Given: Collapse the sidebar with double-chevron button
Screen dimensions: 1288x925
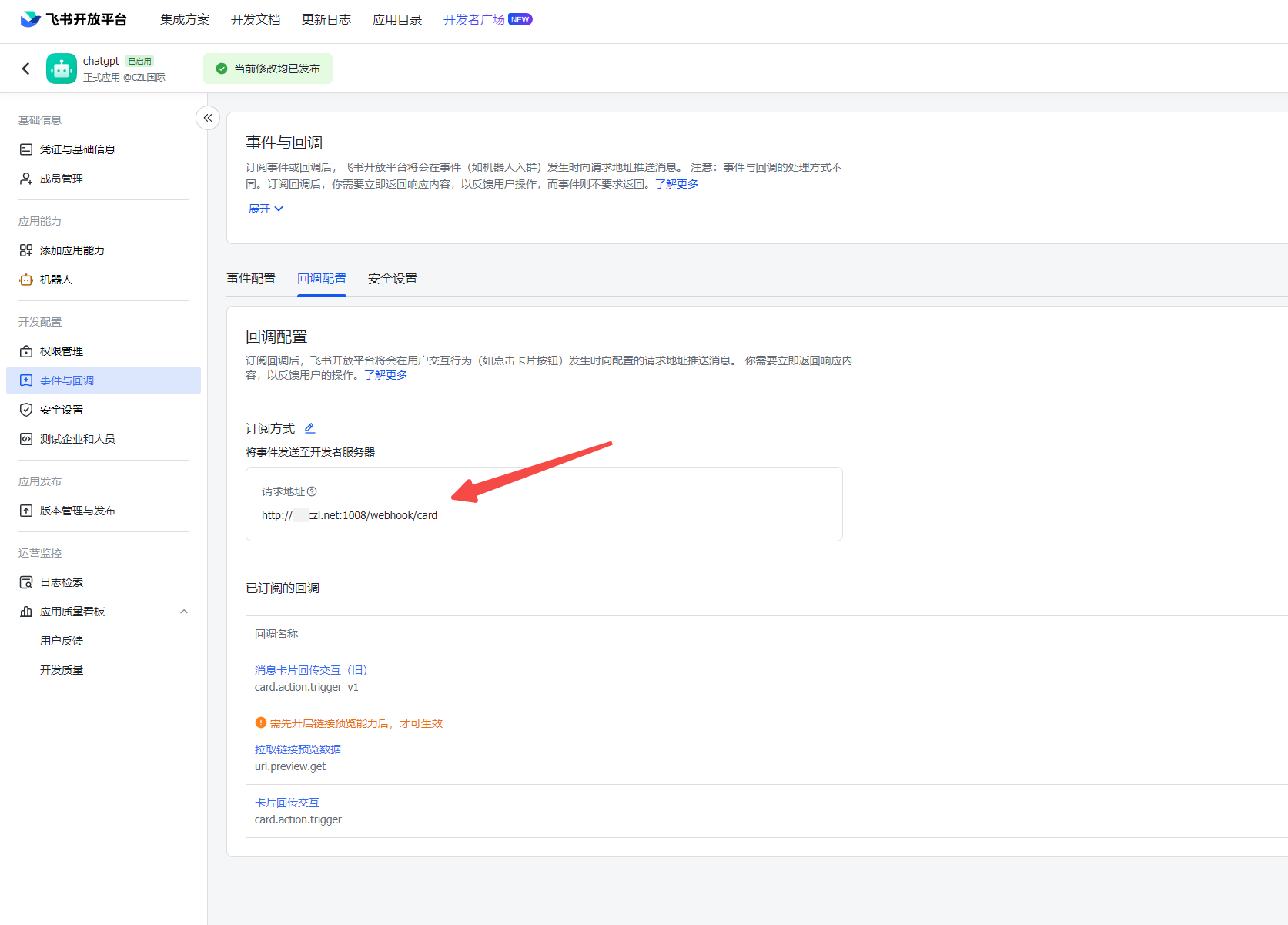Looking at the screenshot, I should pyautogui.click(x=208, y=118).
